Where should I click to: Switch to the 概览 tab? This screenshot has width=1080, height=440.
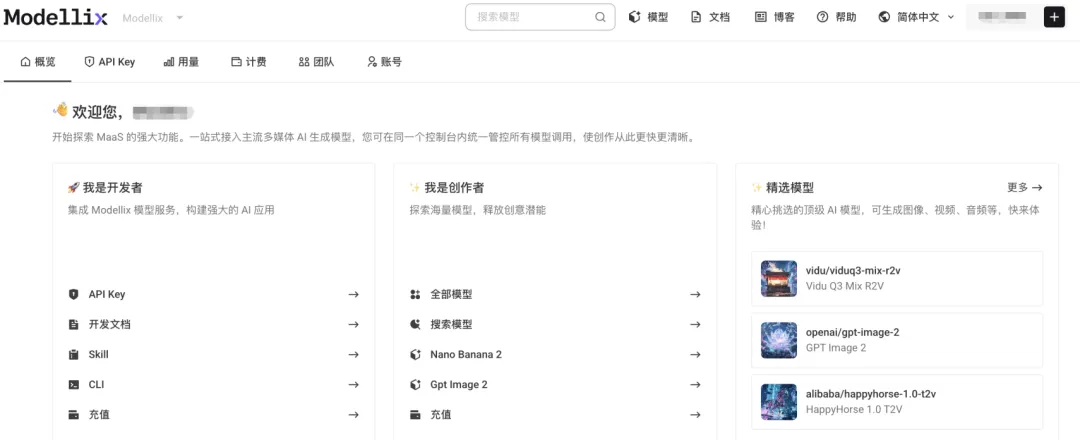(x=38, y=62)
